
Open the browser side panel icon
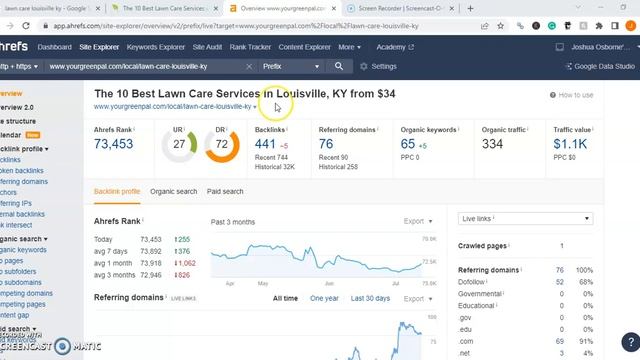(x=615, y=26)
